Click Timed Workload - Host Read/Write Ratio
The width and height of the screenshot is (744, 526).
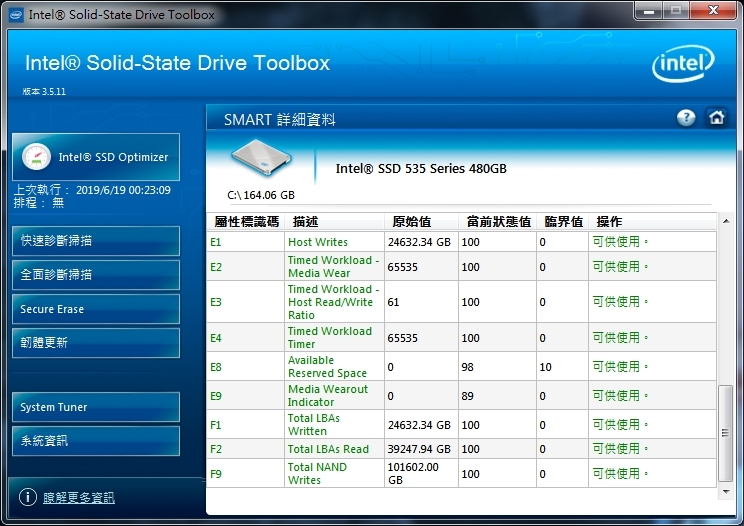[333, 302]
